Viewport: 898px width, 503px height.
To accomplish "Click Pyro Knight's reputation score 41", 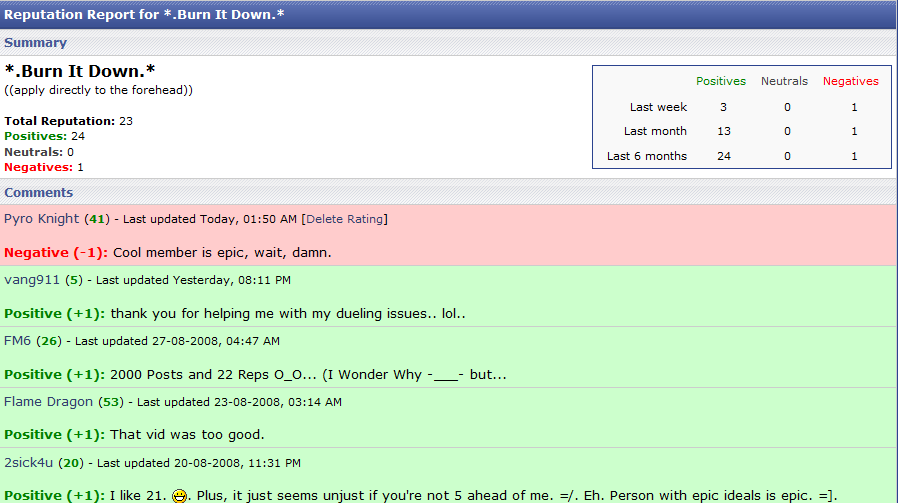I will pos(96,219).
